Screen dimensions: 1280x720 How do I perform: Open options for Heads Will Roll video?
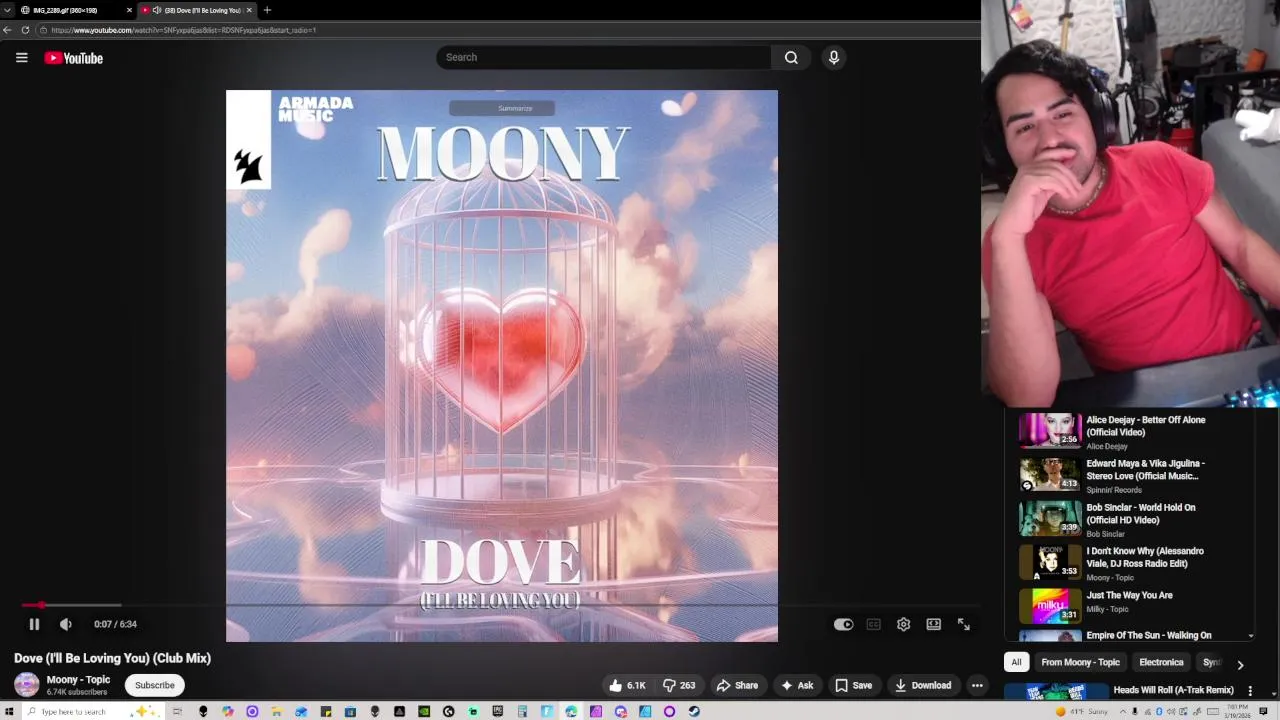[1250, 691]
